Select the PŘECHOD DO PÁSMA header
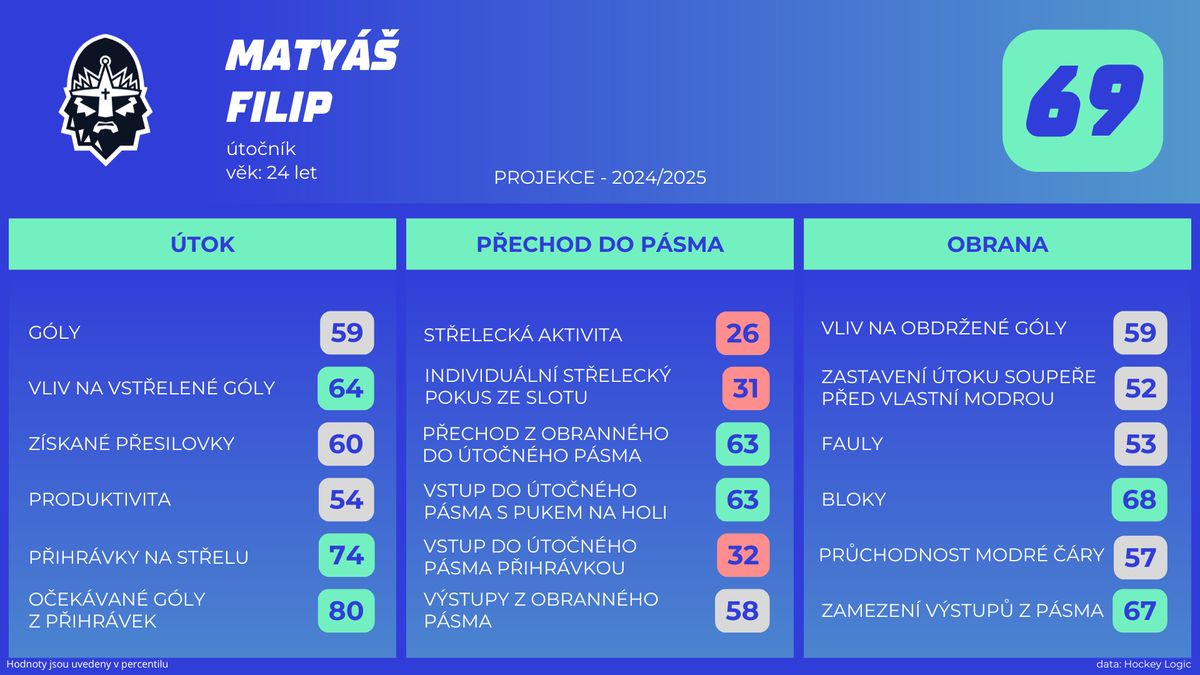1200x675 pixels. click(600, 244)
